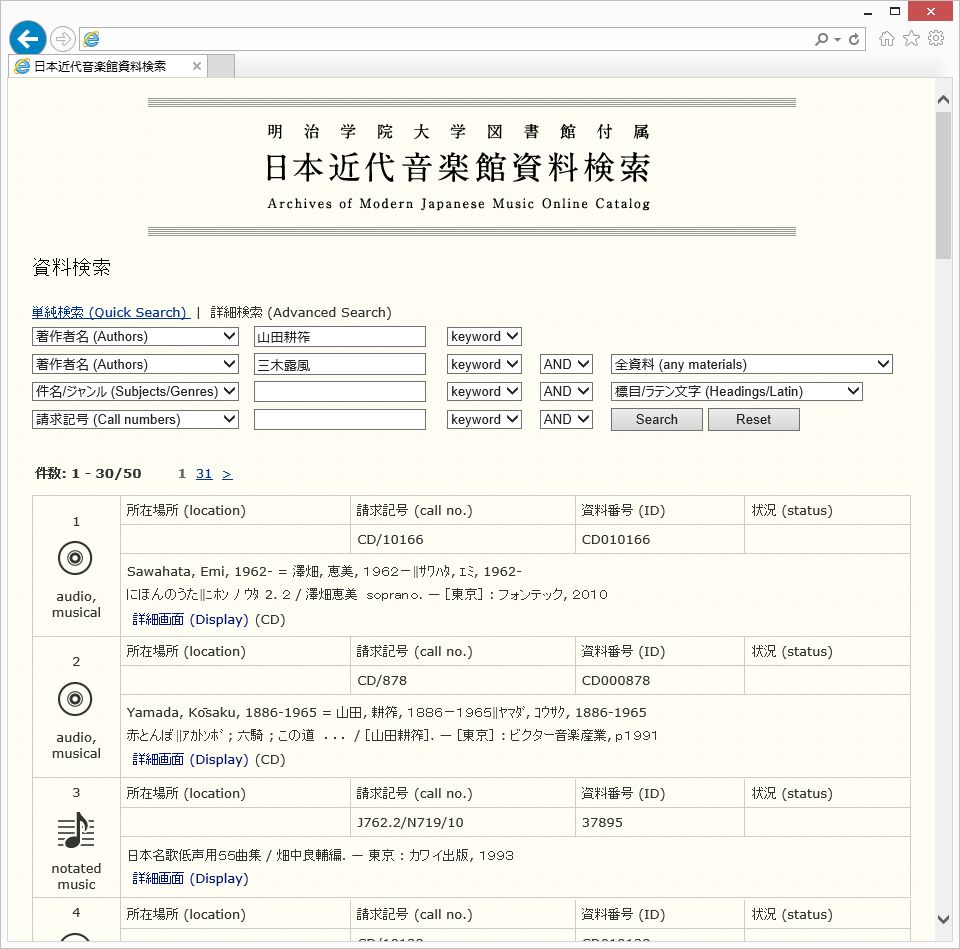Open the 標目/ラテン文字 (Headings/Latin) dropdown
This screenshot has height=949, width=960.
[x=736, y=391]
